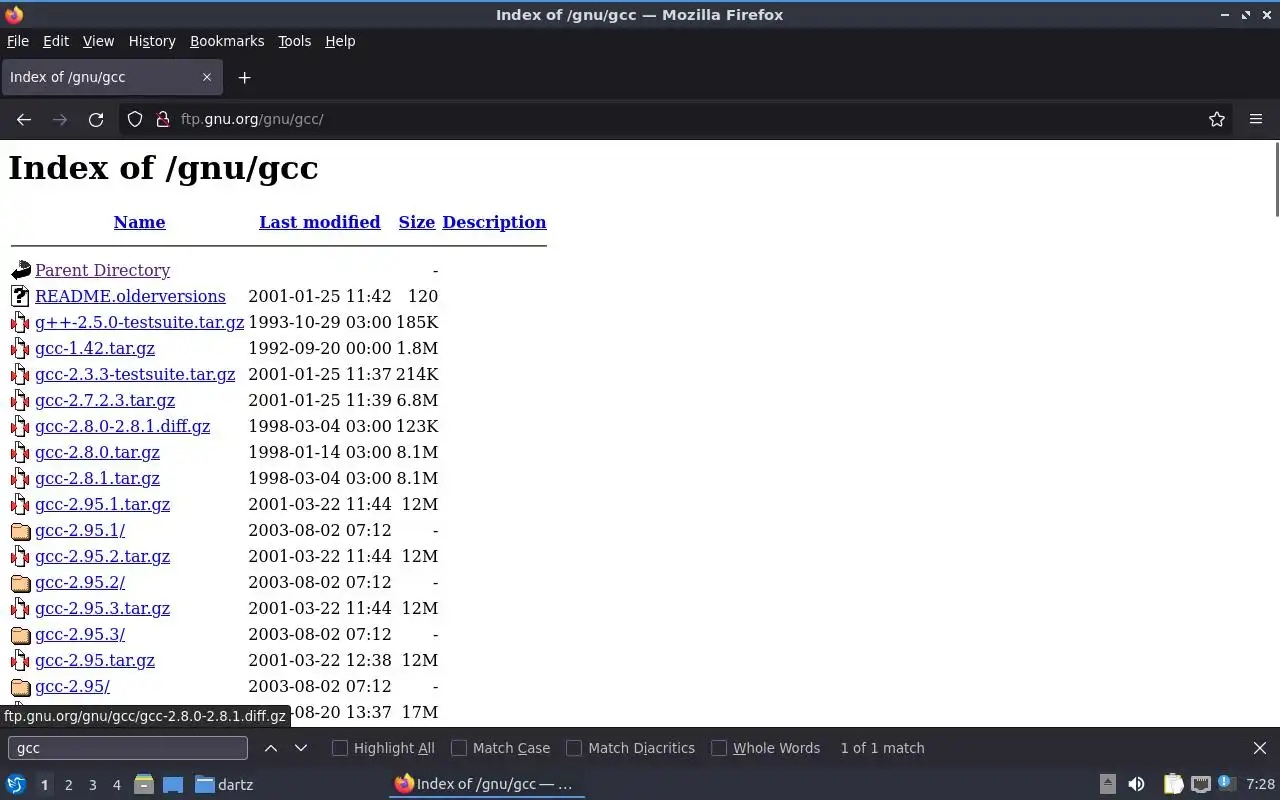The height and width of the screenshot is (800, 1280).
Task: Open the gcc-2.95.1.tar.gz link
Action: pyautogui.click(x=102, y=504)
